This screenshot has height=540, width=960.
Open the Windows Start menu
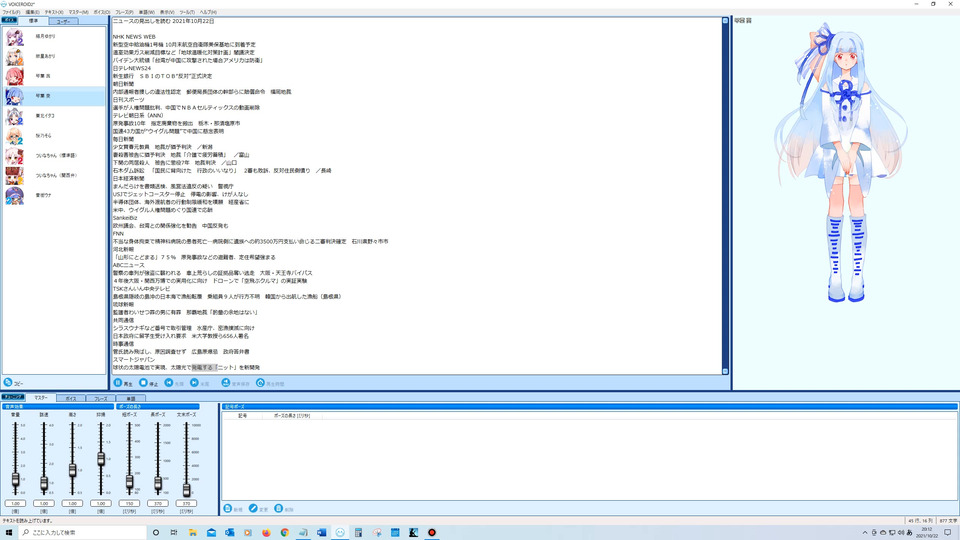[x=9, y=533]
